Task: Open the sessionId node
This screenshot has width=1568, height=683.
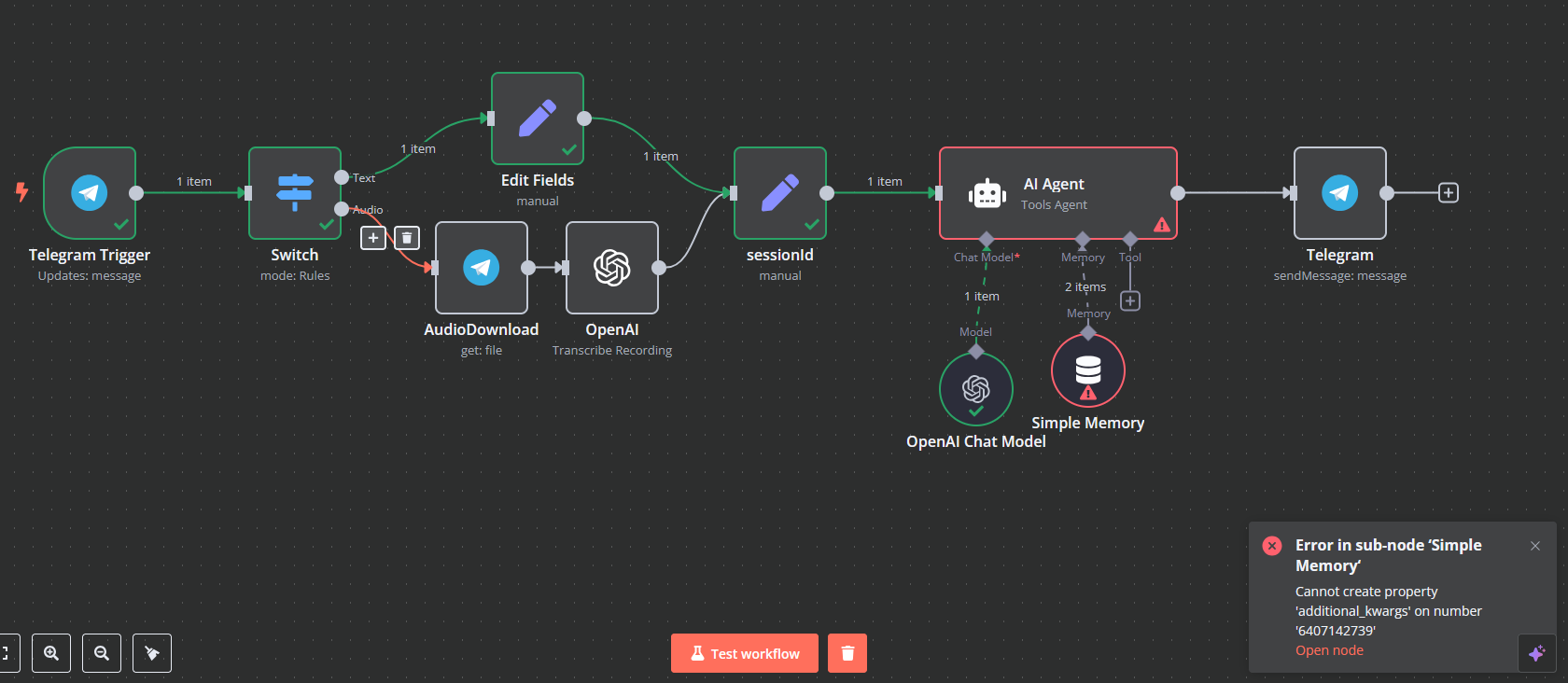Action: (x=780, y=193)
